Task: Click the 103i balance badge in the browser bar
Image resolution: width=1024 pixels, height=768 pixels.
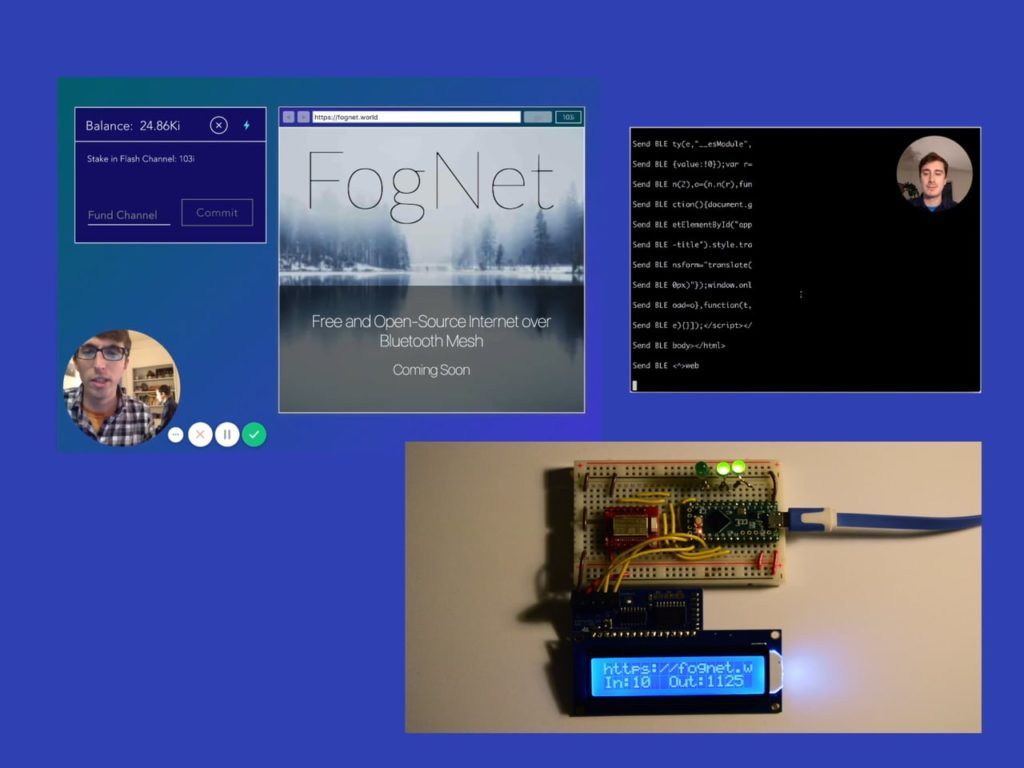Action: 567,117
